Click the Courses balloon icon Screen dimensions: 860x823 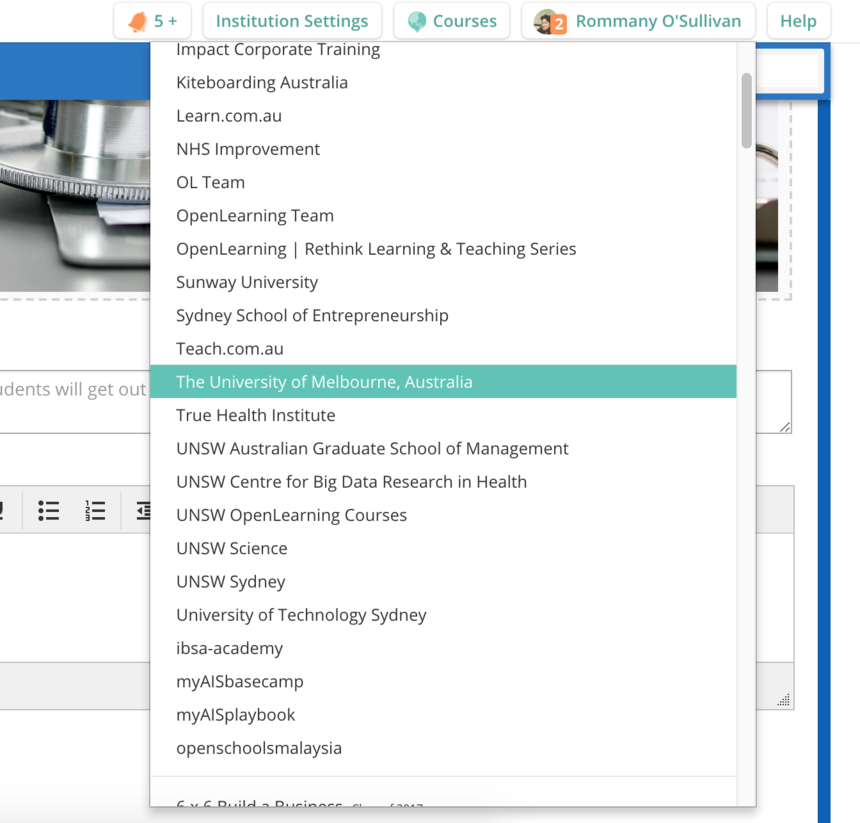(417, 21)
